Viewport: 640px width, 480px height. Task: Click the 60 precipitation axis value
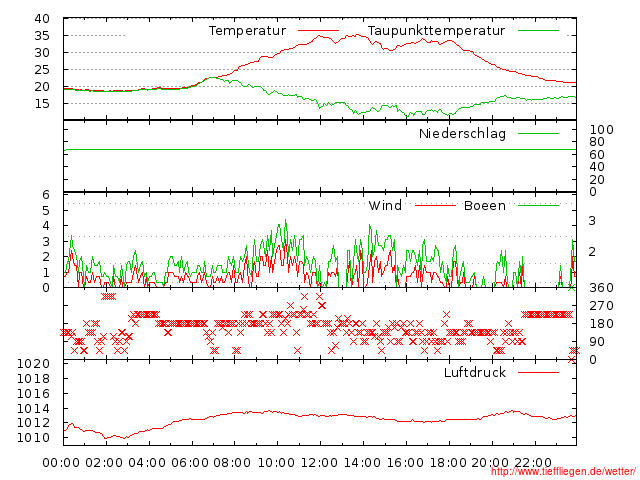[x=597, y=155]
